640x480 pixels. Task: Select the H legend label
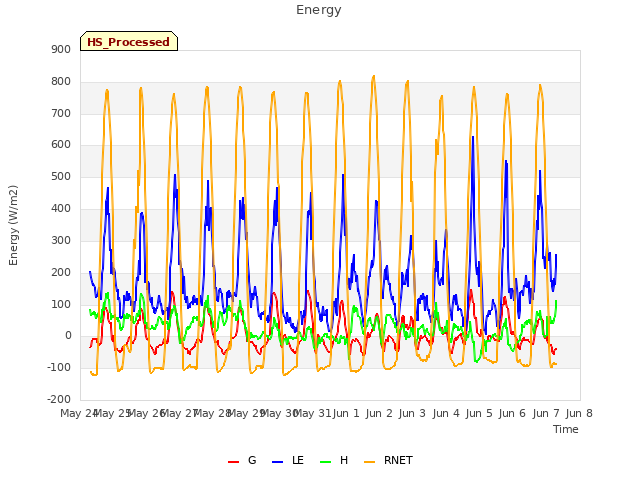[344, 460]
